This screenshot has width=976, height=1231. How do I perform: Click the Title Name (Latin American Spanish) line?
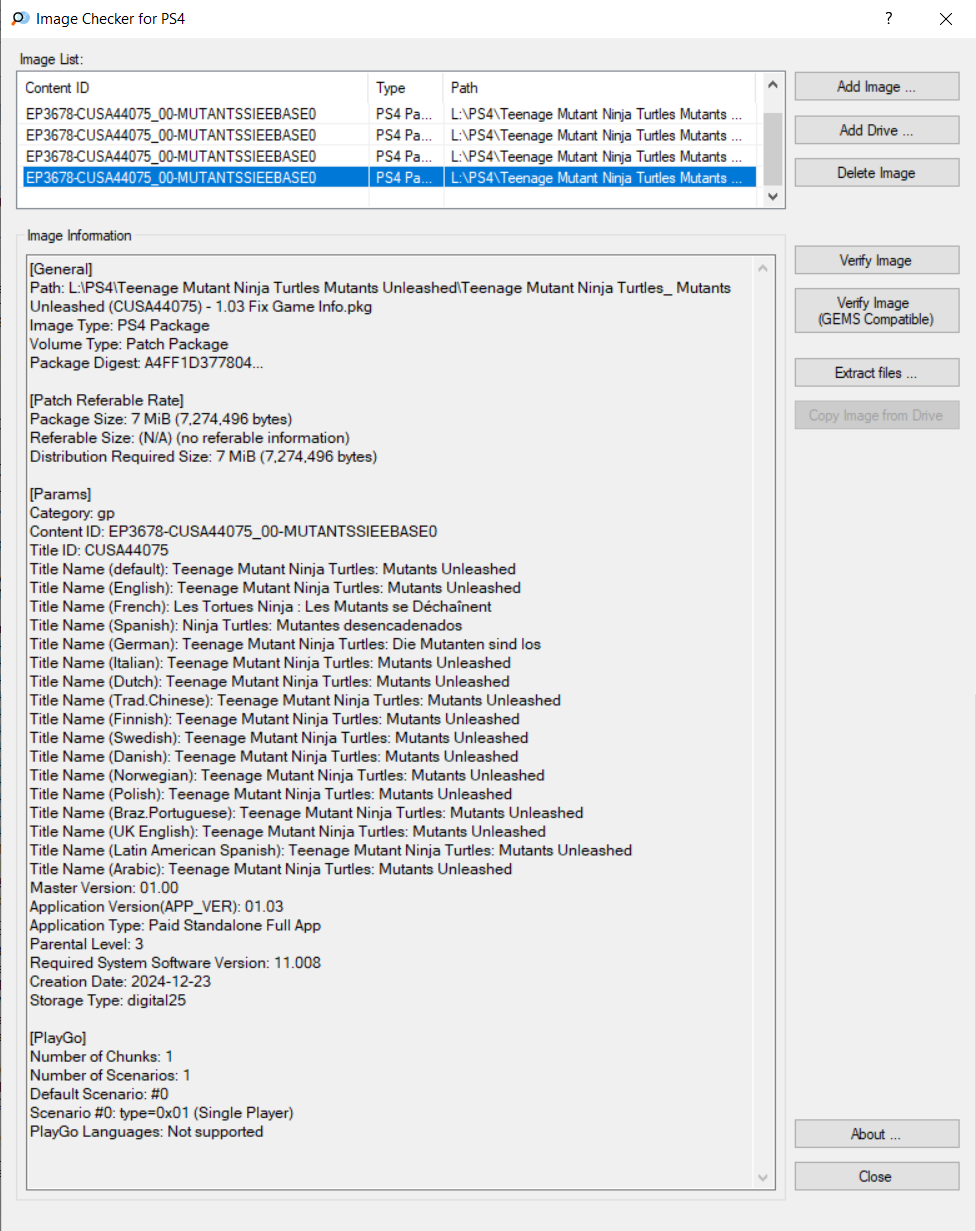331,850
